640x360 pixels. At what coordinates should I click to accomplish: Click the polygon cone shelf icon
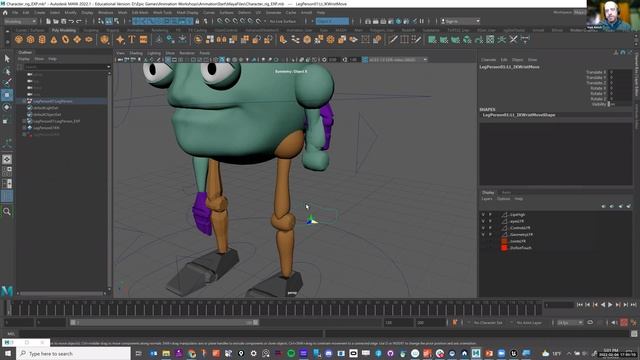[x=54, y=40]
